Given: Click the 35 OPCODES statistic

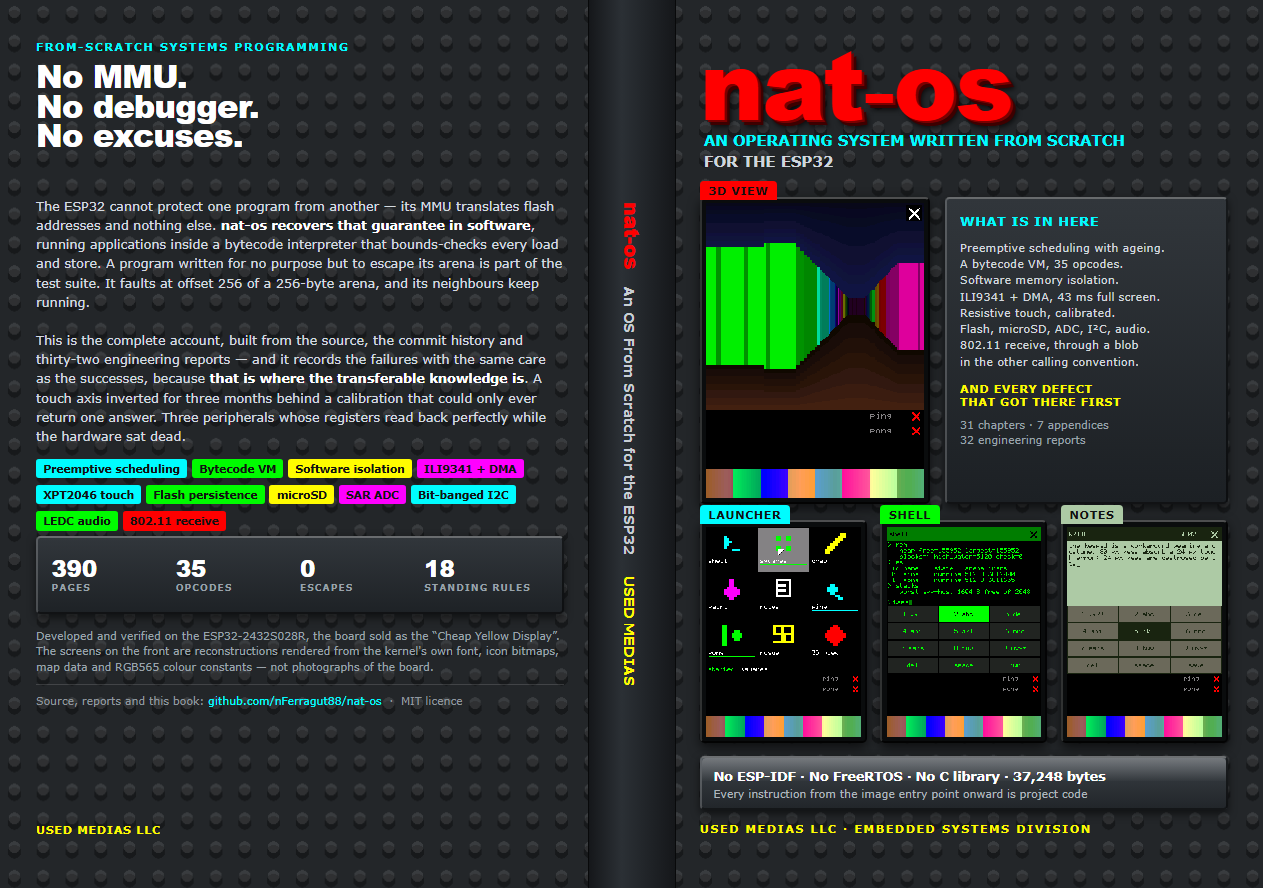Looking at the screenshot, I should tap(204, 575).
